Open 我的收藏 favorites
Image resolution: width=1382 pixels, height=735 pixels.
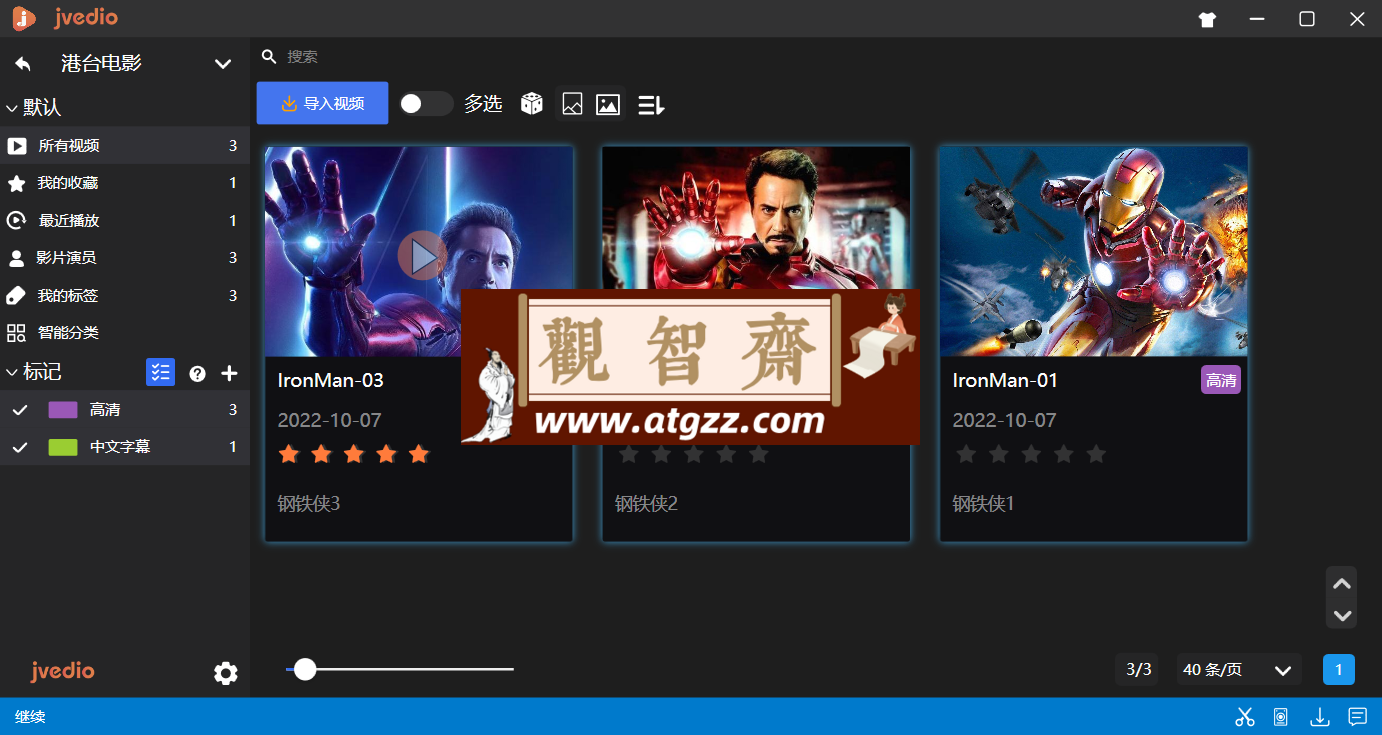tap(125, 183)
